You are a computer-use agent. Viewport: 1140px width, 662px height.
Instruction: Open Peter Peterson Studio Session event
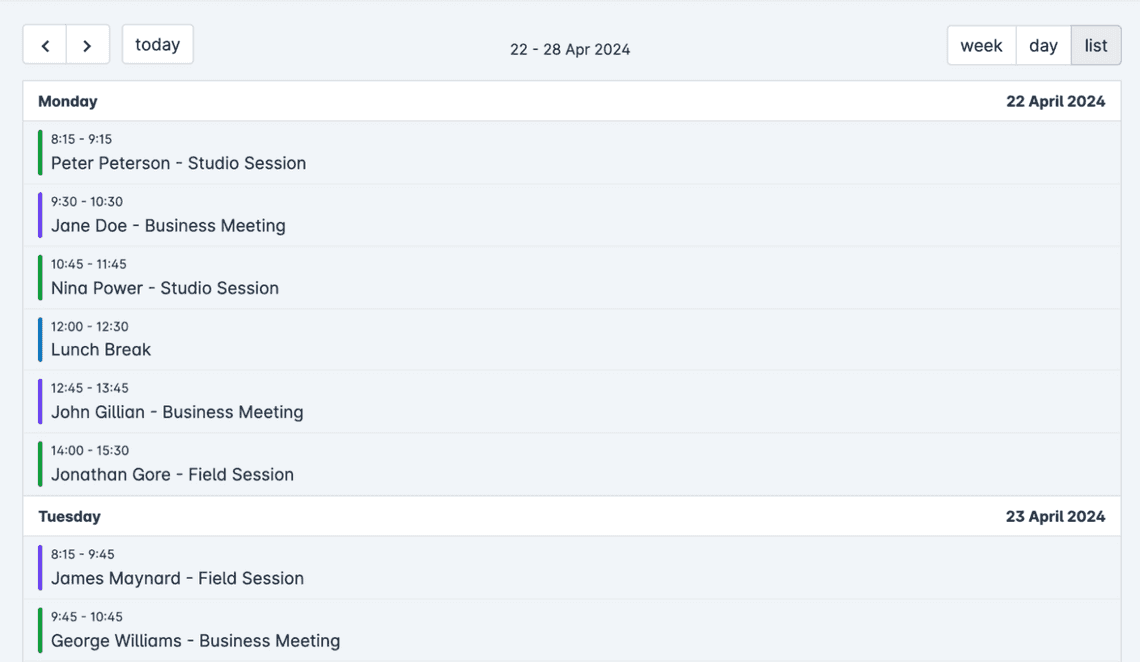[571, 153]
